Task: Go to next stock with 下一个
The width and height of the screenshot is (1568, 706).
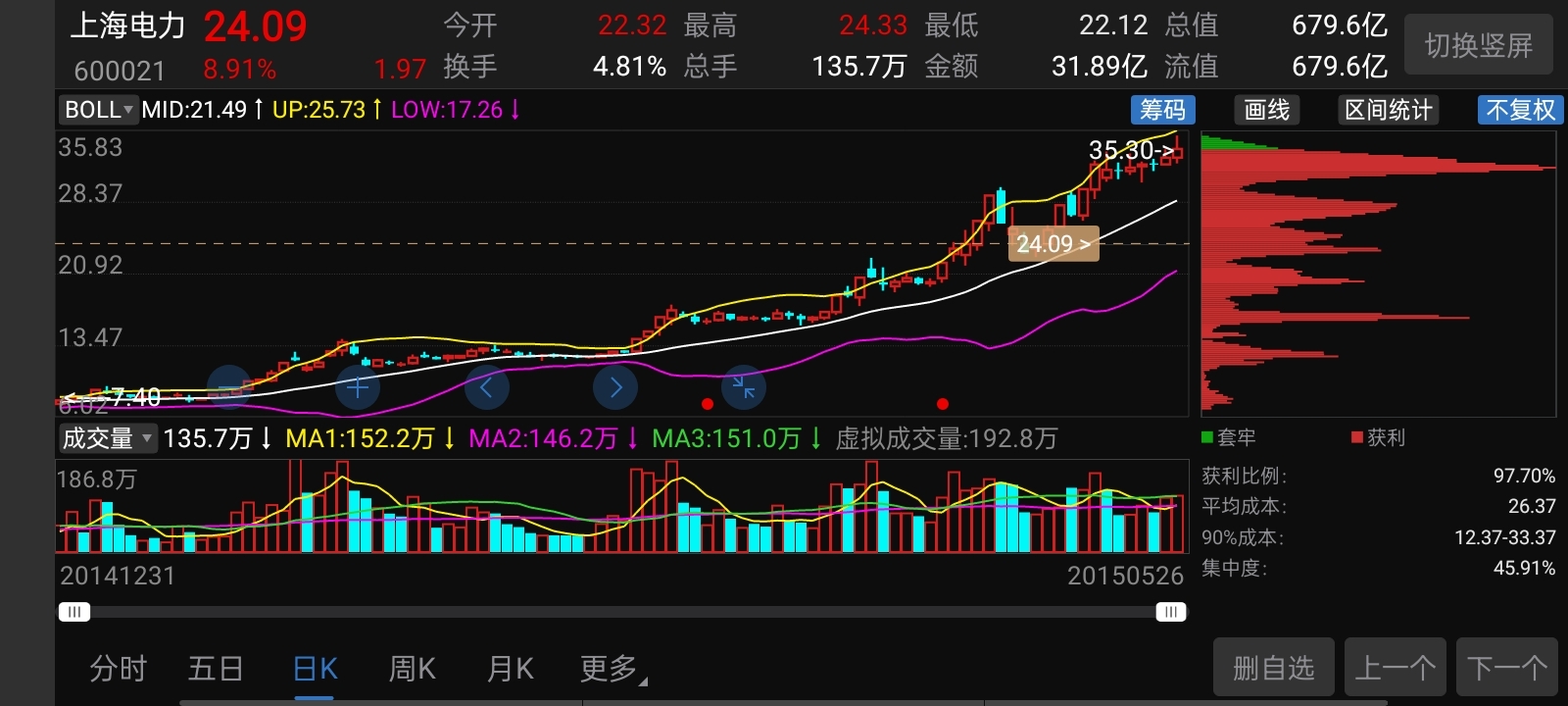Action: 1507,669
